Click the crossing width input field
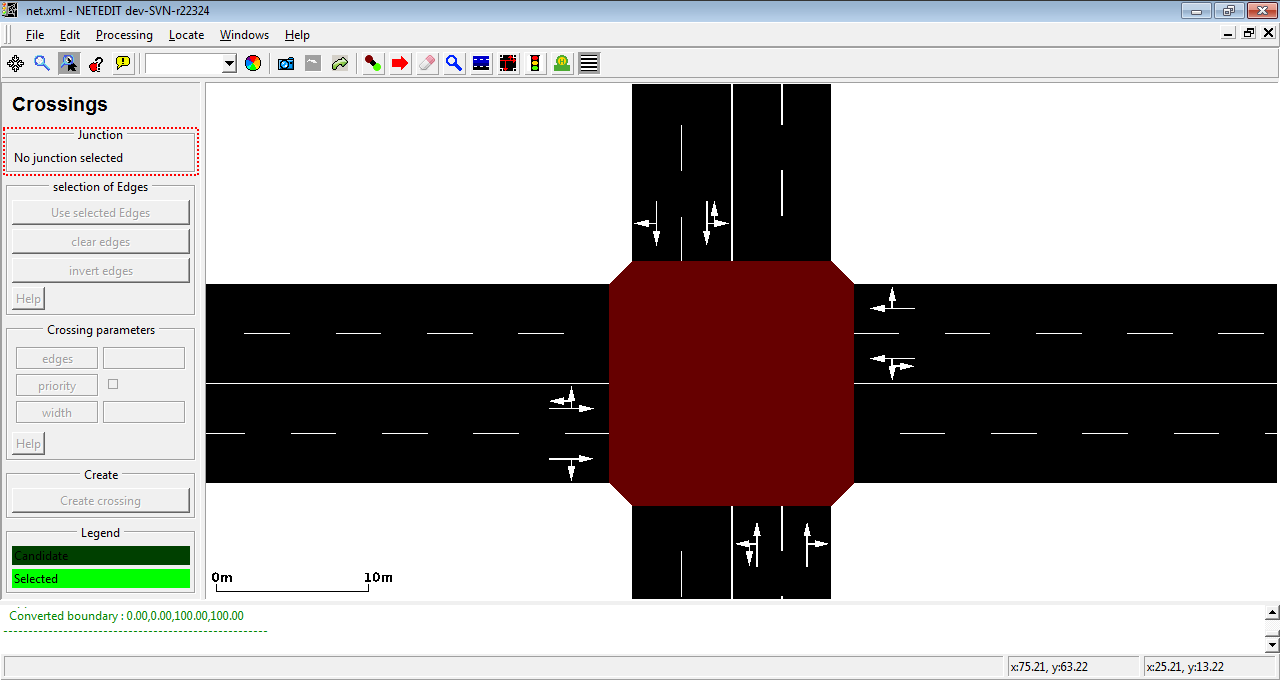Viewport: 1280px width, 680px height. (x=143, y=412)
